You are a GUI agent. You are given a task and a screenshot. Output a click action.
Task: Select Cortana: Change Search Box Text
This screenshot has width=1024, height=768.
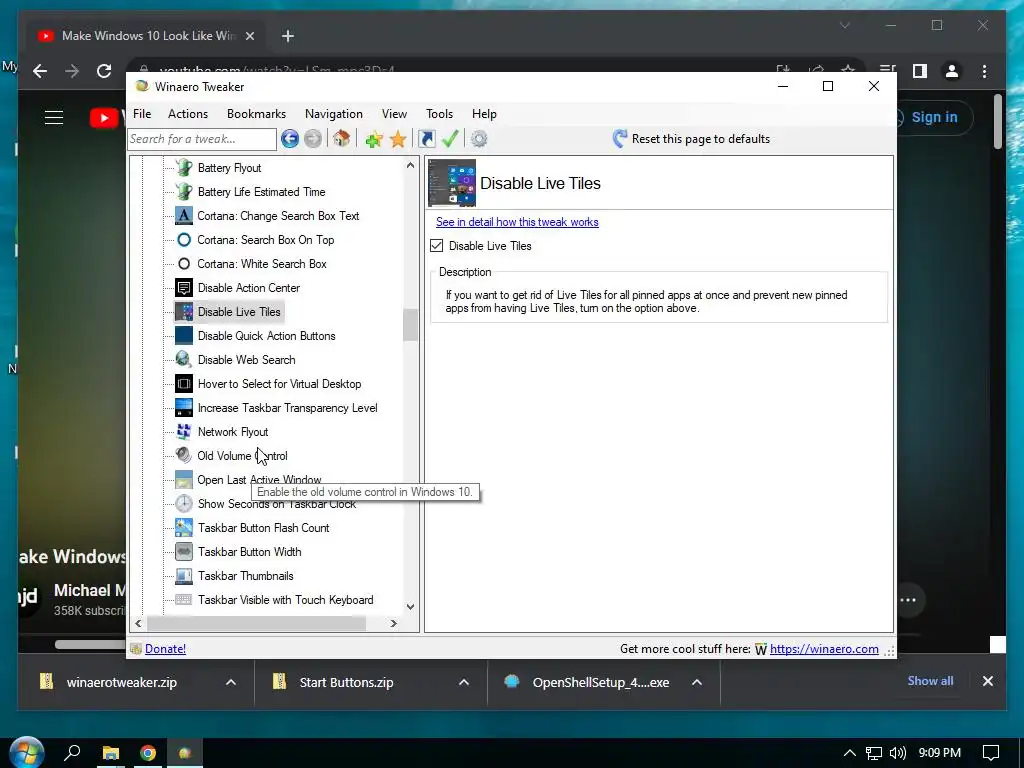(x=278, y=216)
